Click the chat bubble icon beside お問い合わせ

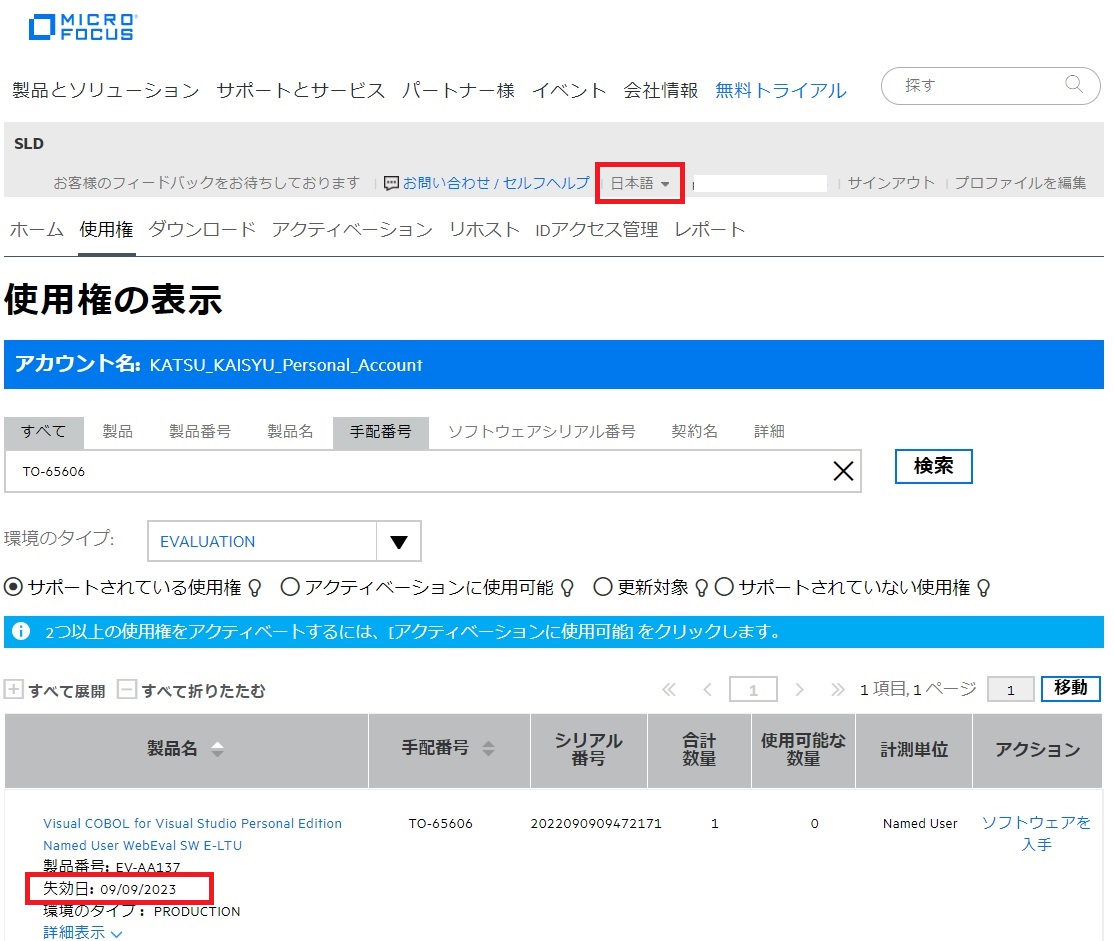click(x=391, y=183)
